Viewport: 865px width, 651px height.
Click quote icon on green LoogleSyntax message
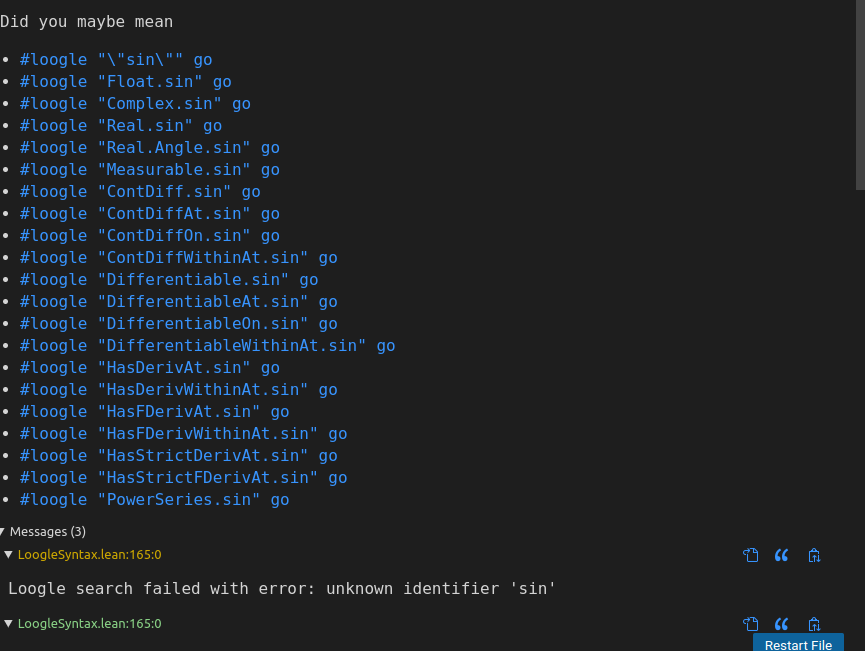point(782,624)
